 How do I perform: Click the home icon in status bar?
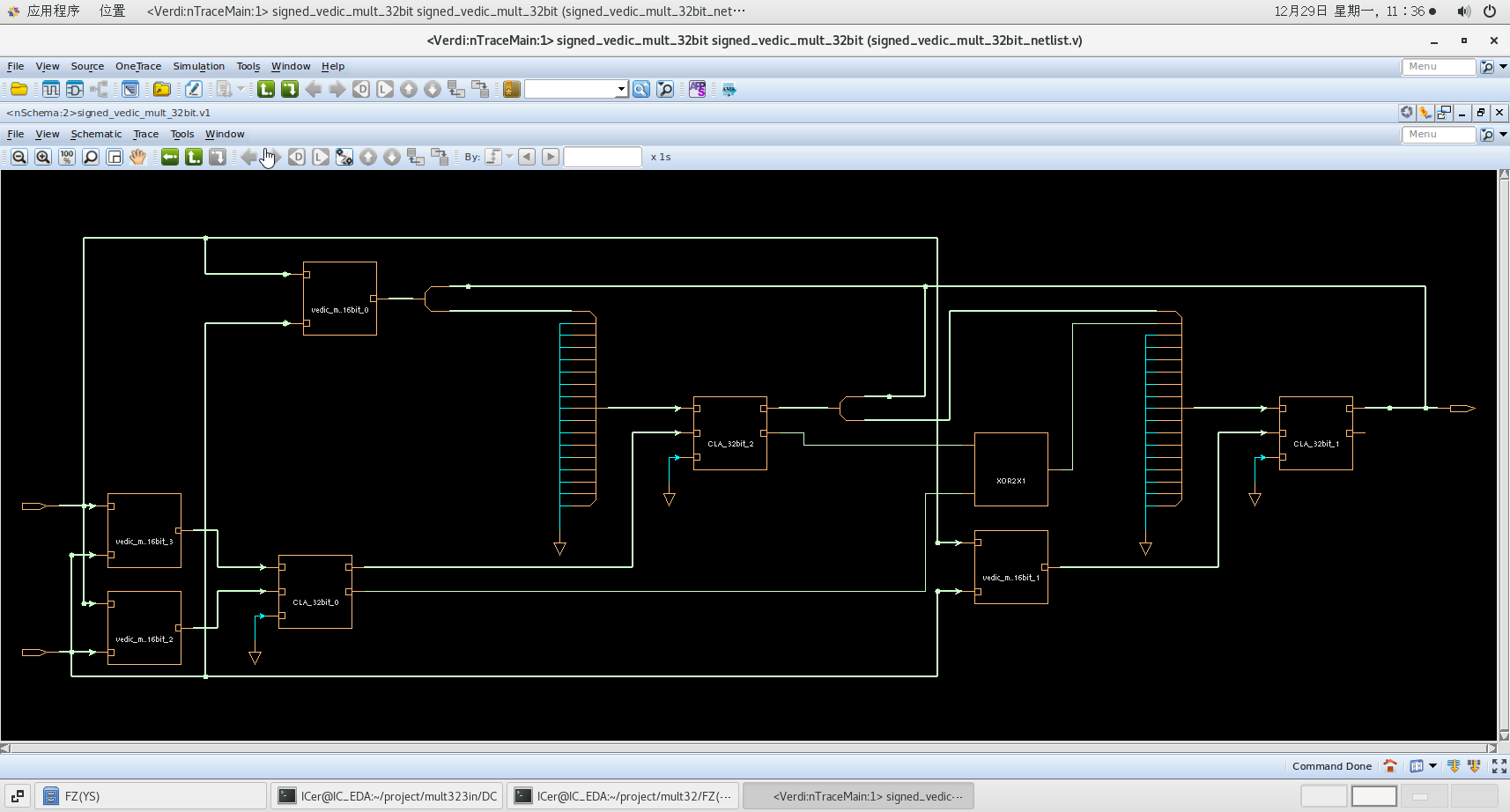pos(1390,766)
